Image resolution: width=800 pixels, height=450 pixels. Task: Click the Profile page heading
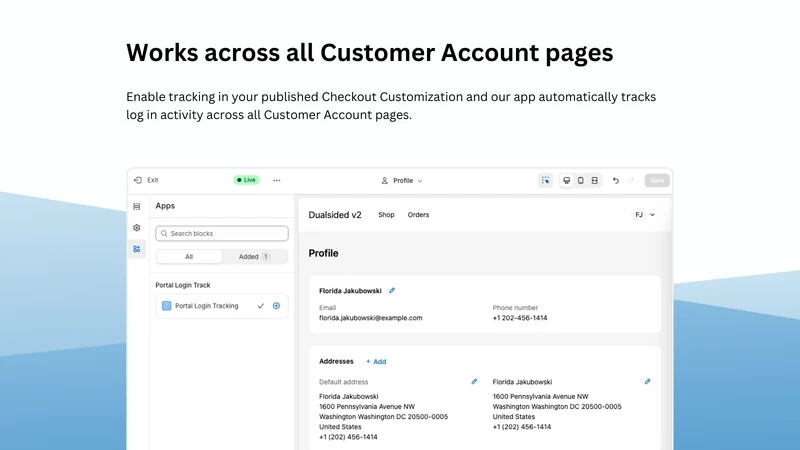(323, 253)
